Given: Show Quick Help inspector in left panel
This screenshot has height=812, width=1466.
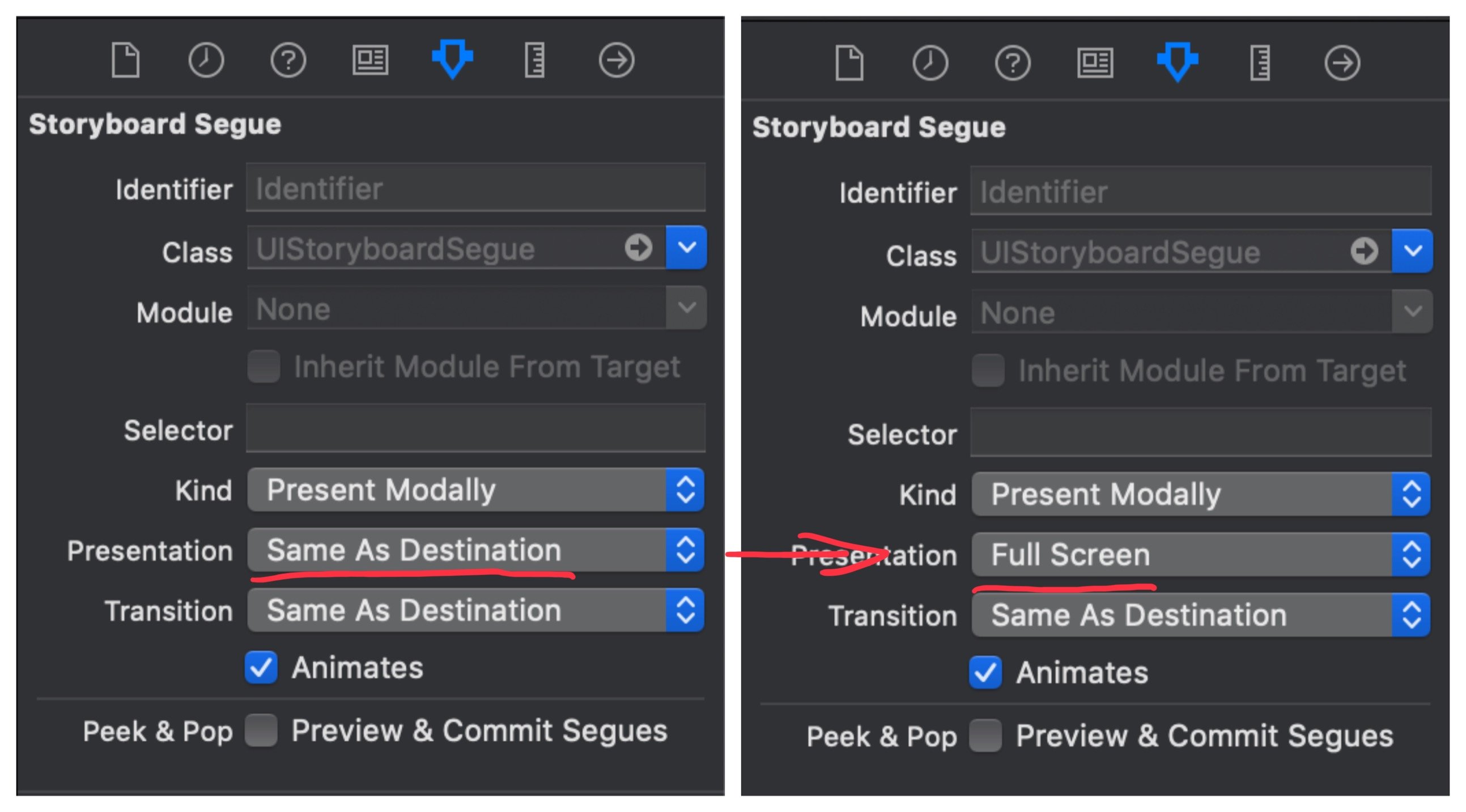Looking at the screenshot, I should 288,59.
